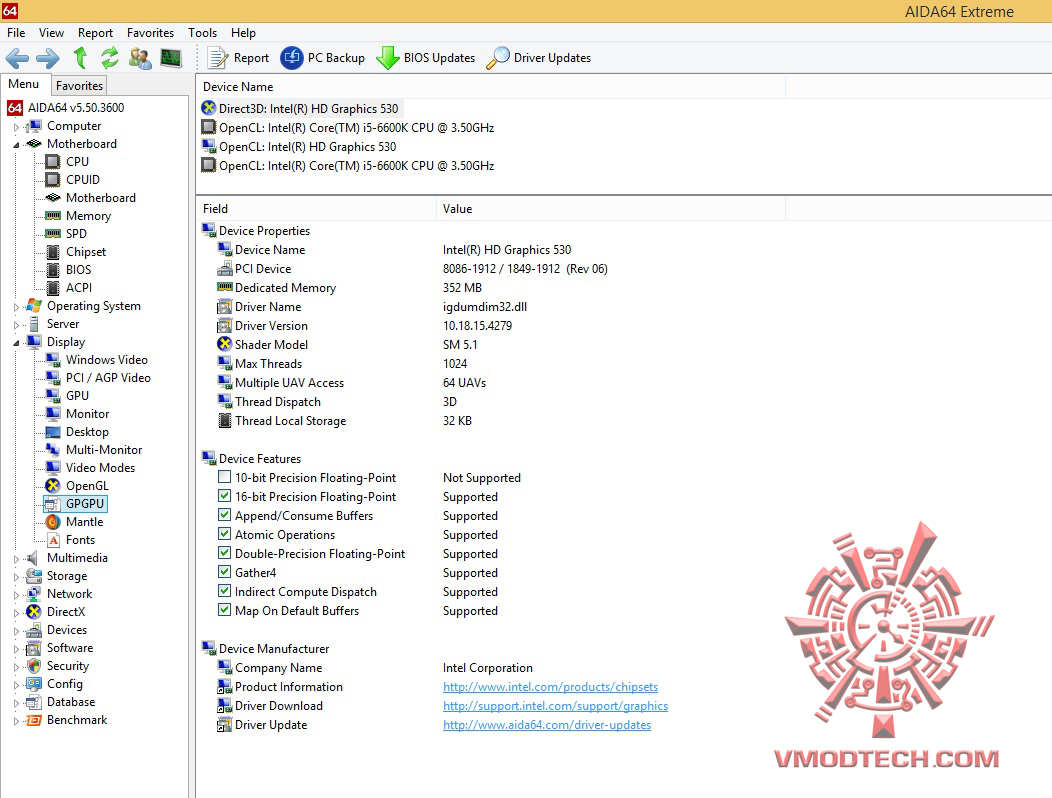Expand the Network node
Viewport: 1052px width, 798px height.
click(16, 595)
